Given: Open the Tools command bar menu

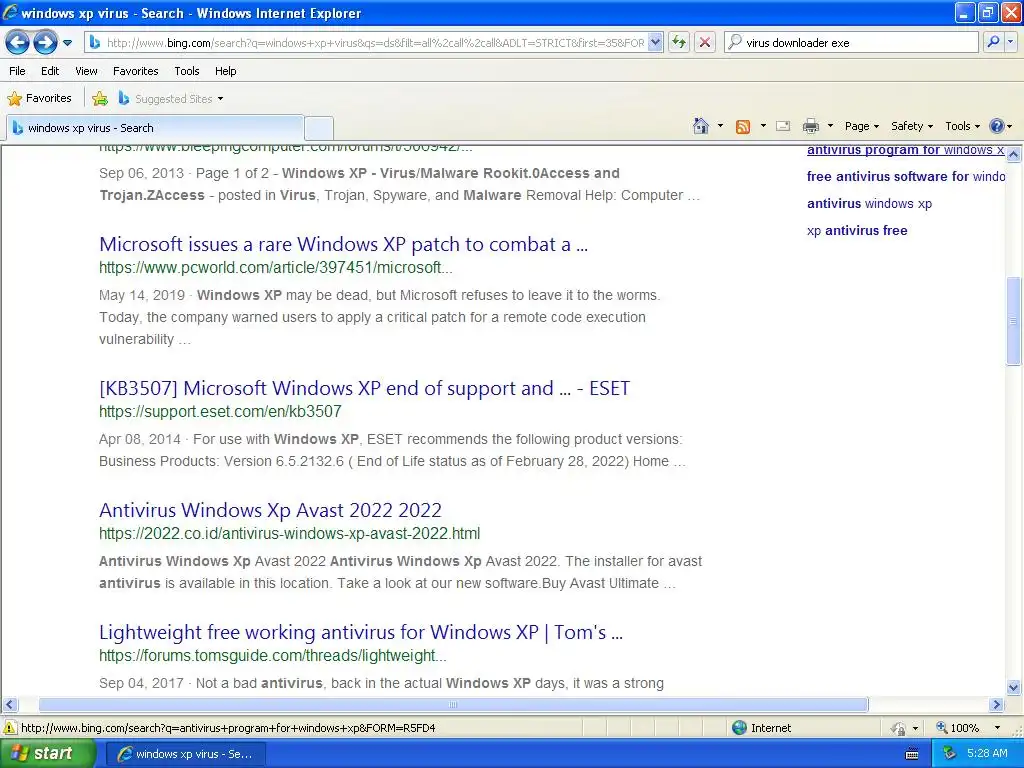Looking at the screenshot, I should pos(962,126).
